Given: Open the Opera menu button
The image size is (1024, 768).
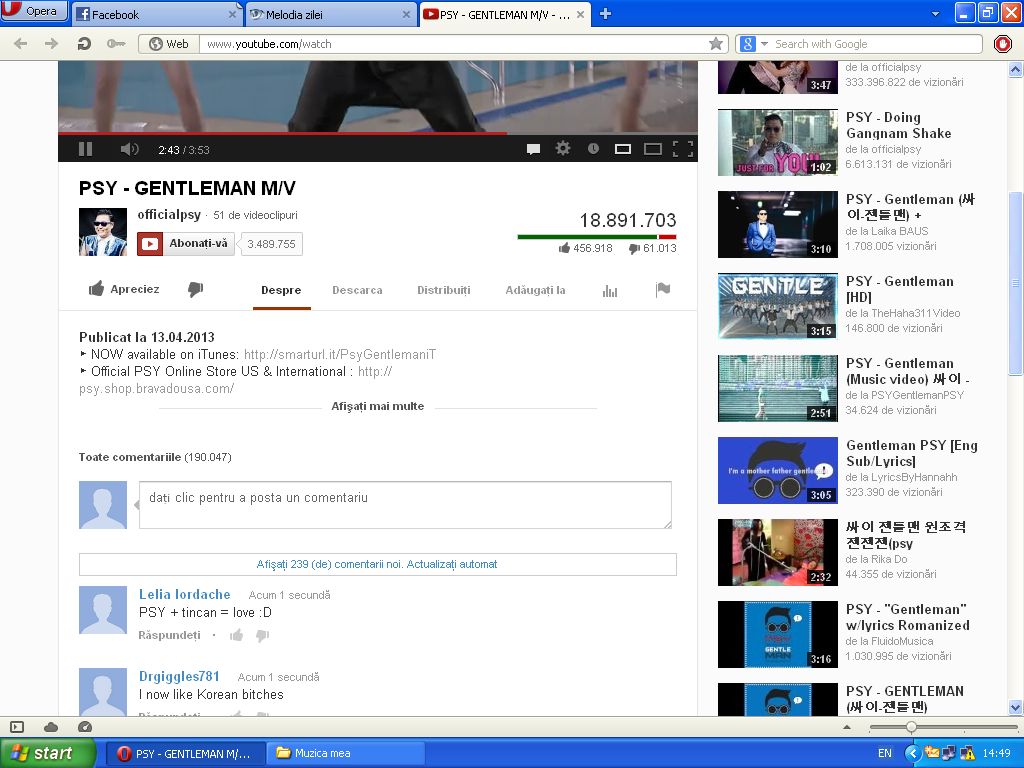Looking at the screenshot, I should point(33,11).
